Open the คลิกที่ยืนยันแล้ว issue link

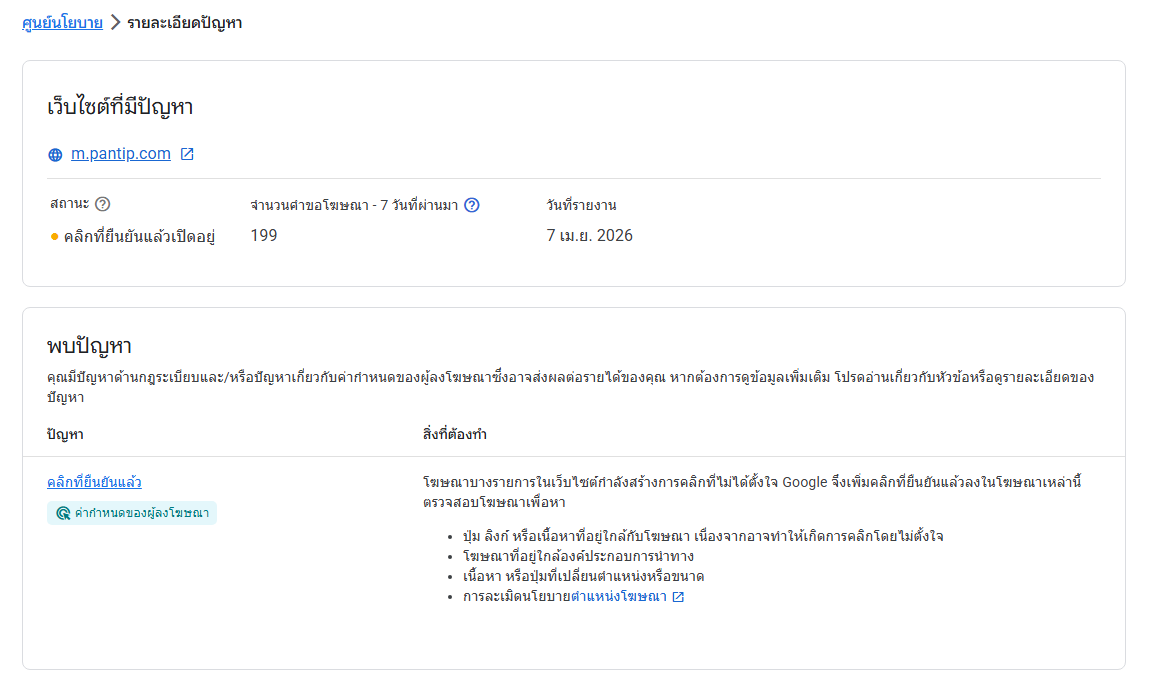click(x=101, y=482)
